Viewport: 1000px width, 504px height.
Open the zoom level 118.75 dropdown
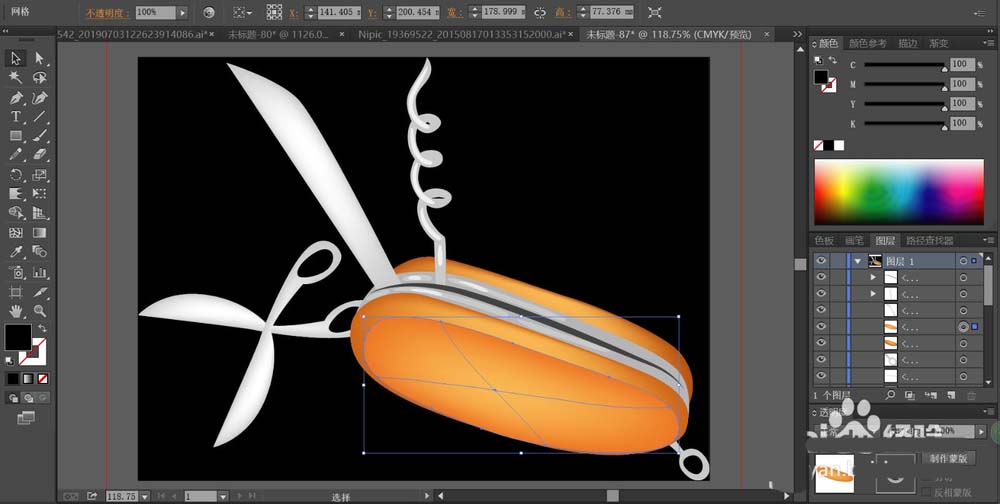click(x=145, y=496)
